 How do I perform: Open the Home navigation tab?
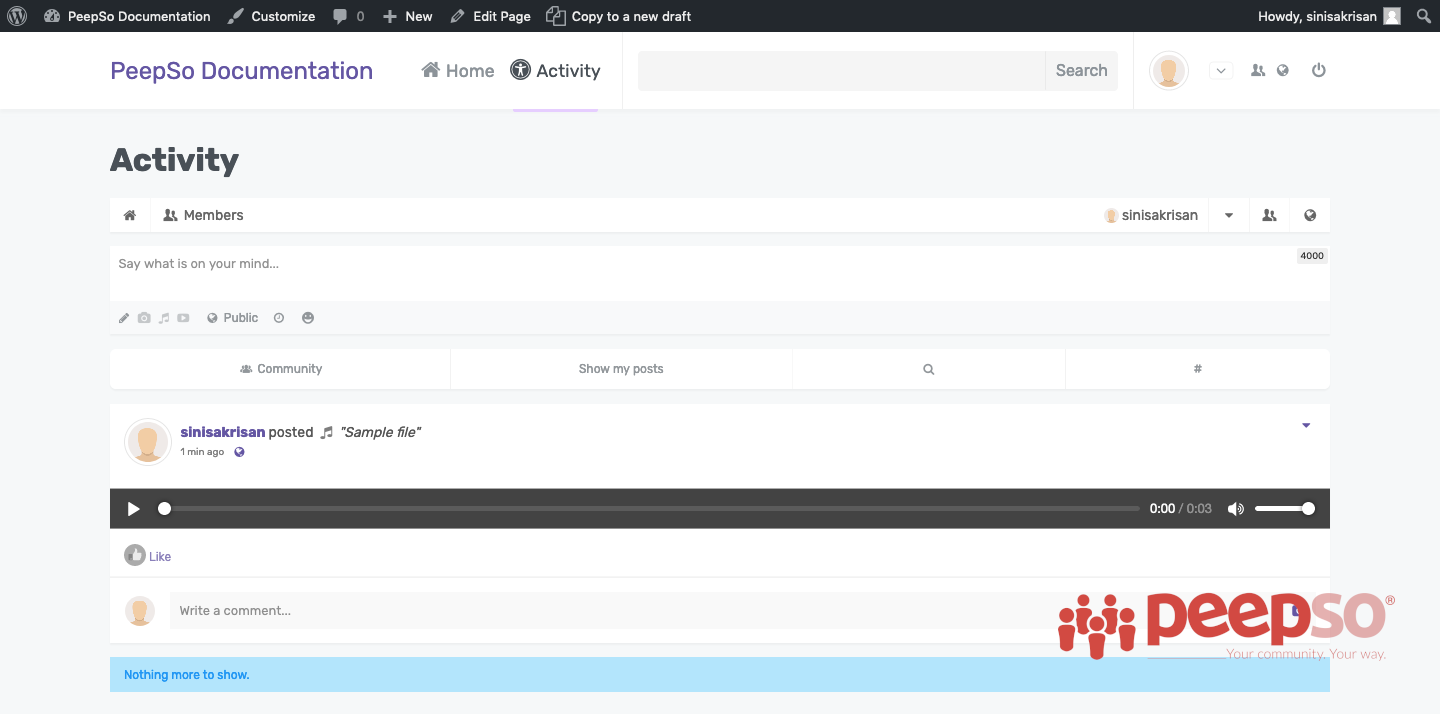(458, 71)
